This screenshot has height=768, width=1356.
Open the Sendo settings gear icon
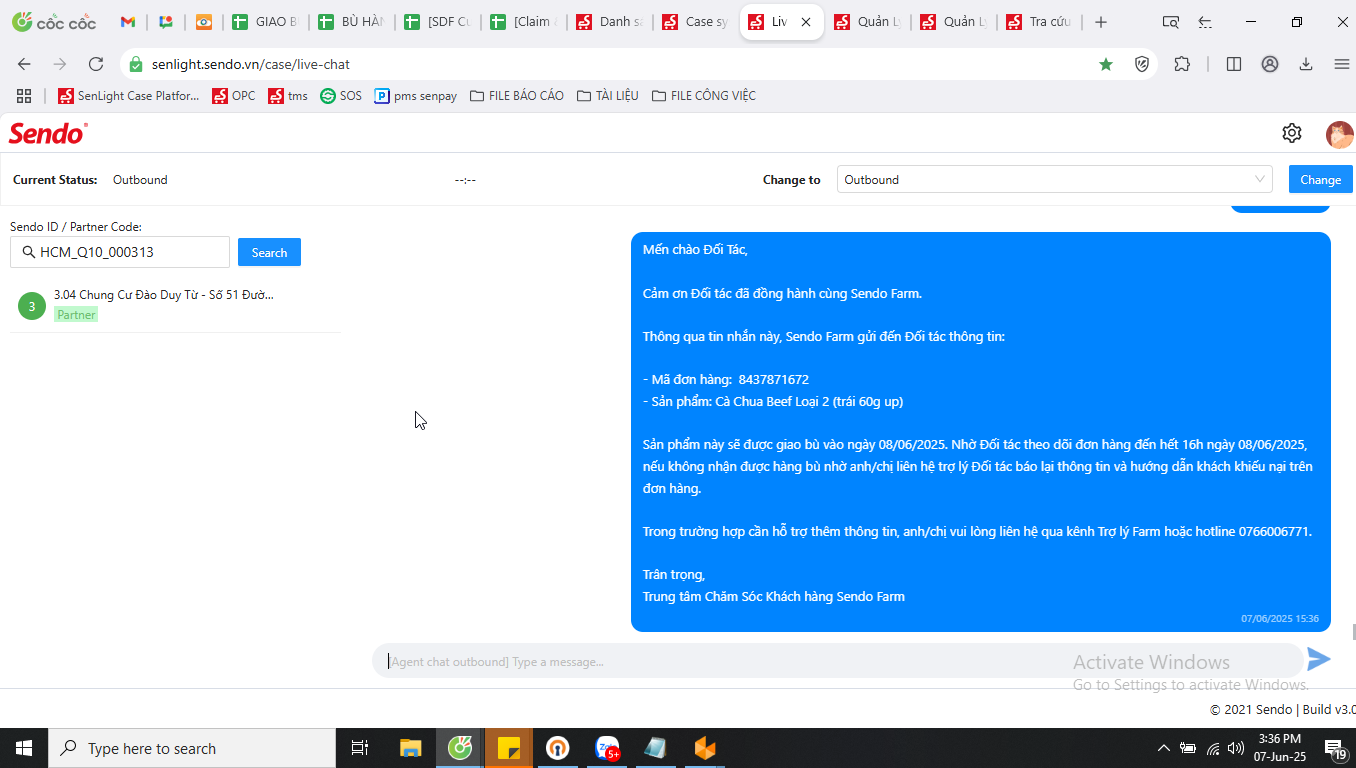1292,133
